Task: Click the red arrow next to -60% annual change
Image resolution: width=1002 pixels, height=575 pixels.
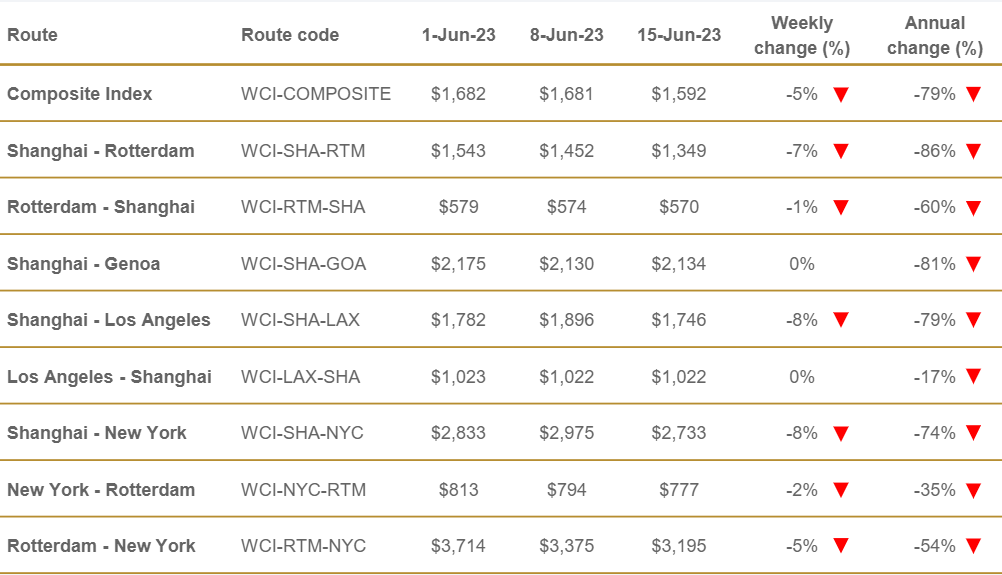Action: click(x=973, y=208)
